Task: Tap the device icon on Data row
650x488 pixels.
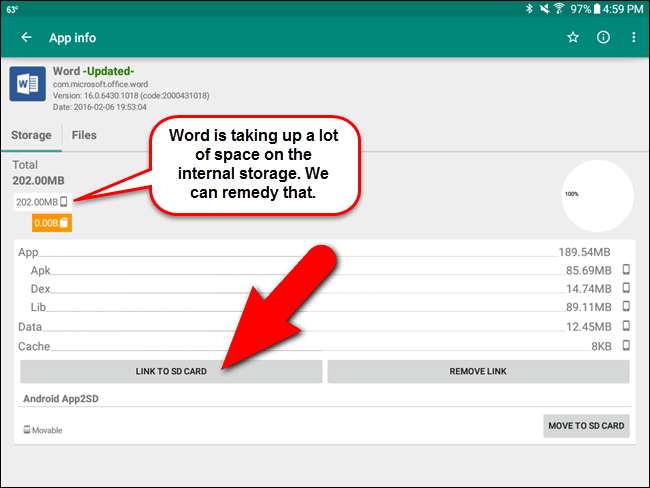Action: coord(626,326)
